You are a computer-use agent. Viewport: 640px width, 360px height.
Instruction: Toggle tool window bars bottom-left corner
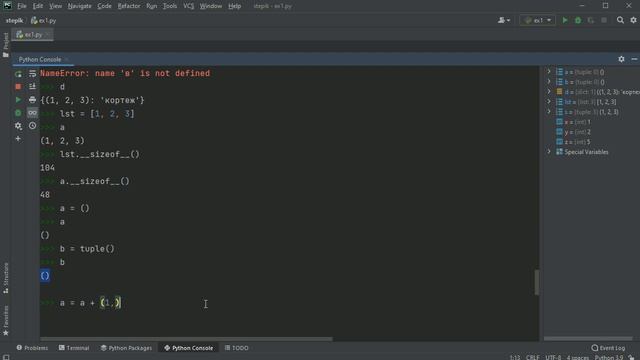6,357
